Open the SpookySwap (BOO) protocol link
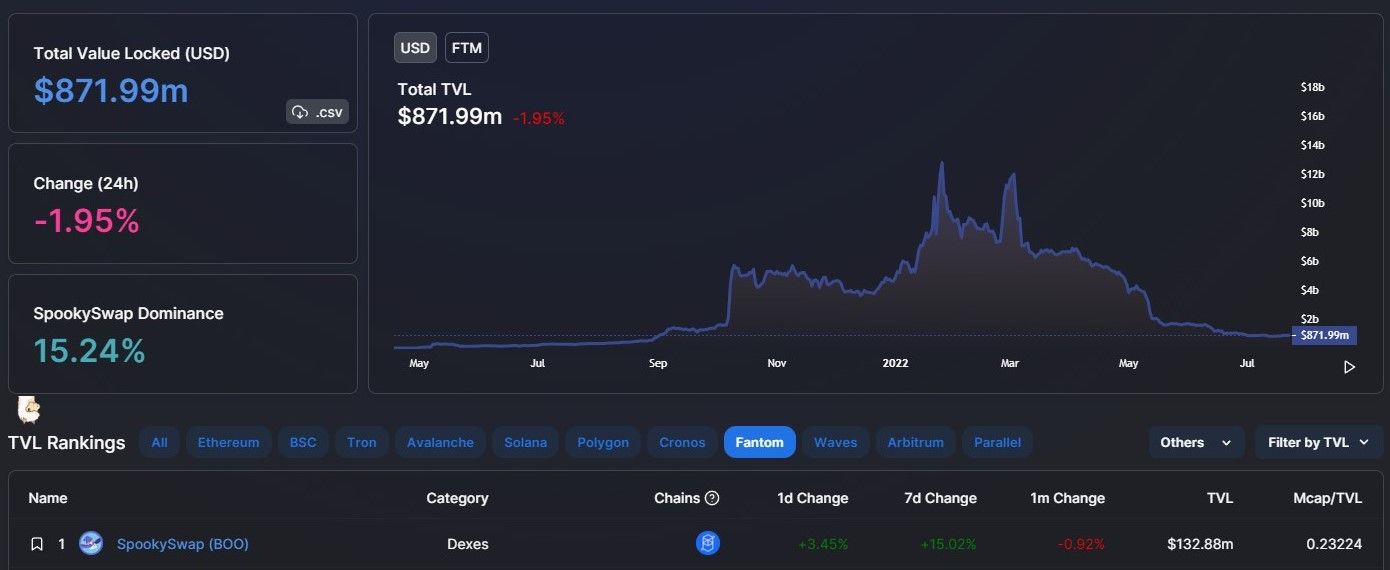The width and height of the screenshot is (1390, 570). pos(183,544)
